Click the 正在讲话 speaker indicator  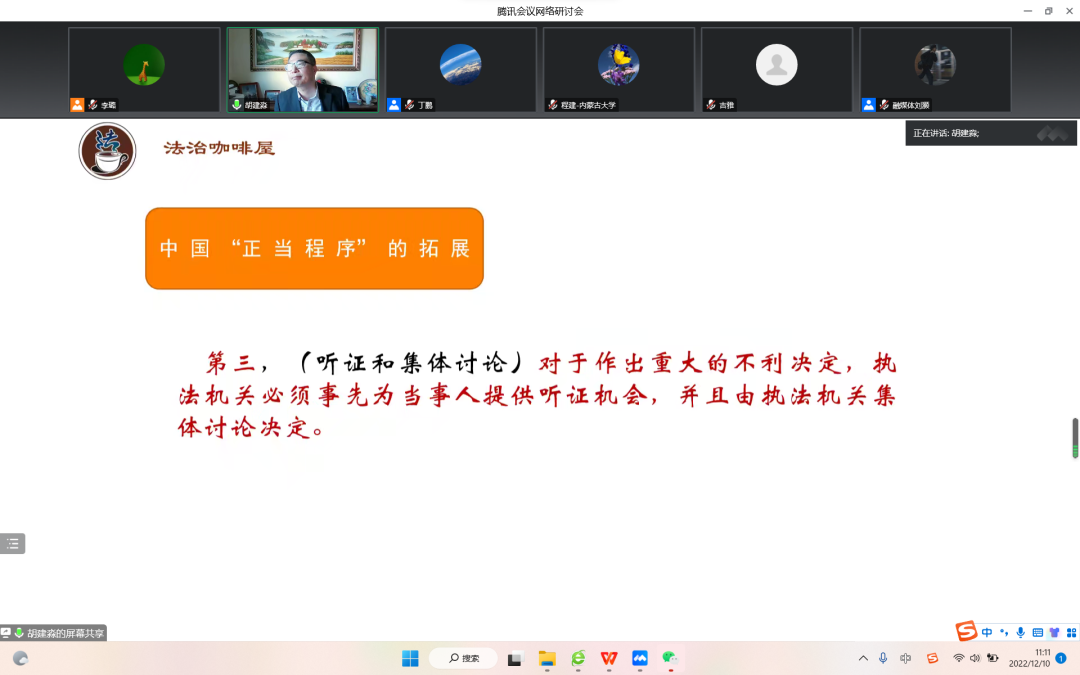tap(946, 133)
